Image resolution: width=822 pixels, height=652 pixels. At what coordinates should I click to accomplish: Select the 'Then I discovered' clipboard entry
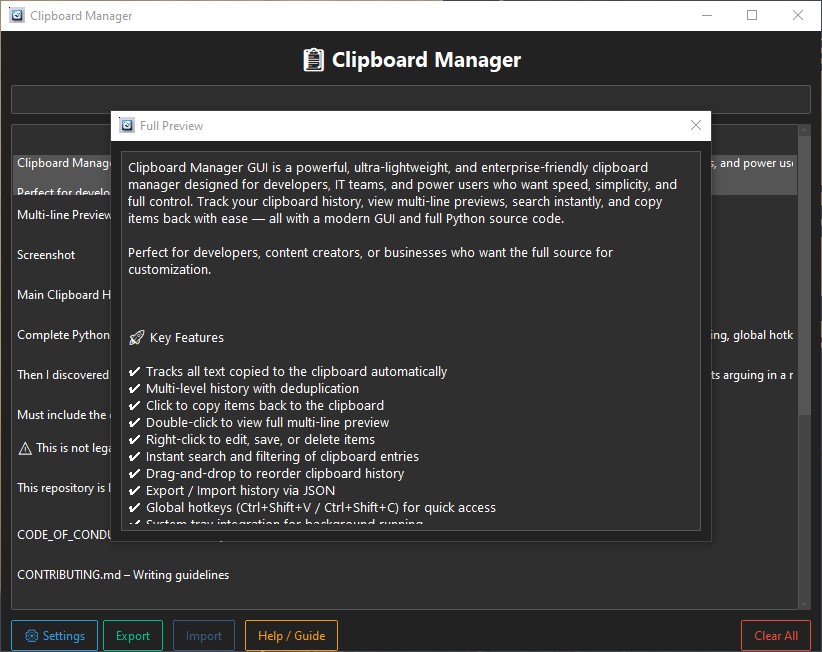[63, 375]
